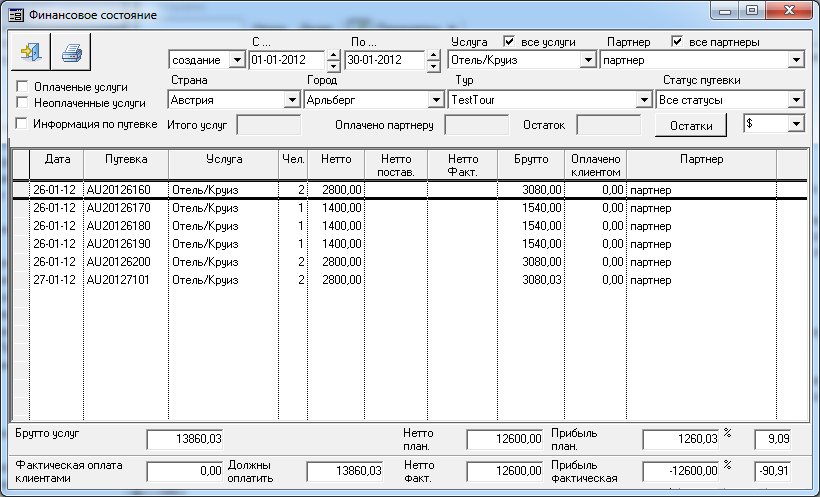Image resolution: width=820 pixels, height=497 pixels.
Task: Expand the 'Статус путевки' dropdown
Action: [796, 100]
